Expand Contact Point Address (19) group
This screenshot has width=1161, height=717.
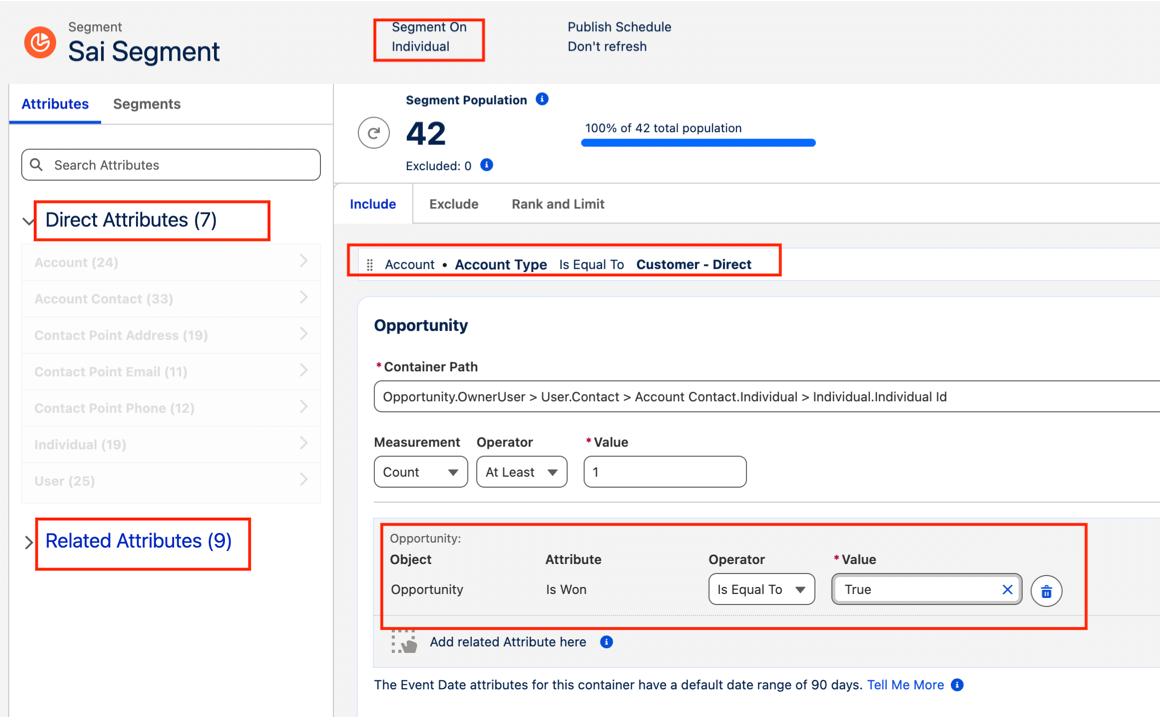pos(171,335)
